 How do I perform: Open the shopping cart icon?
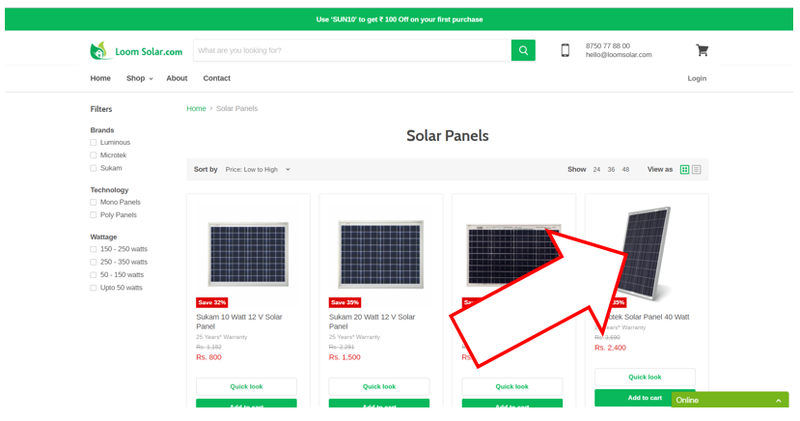click(x=702, y=50)
